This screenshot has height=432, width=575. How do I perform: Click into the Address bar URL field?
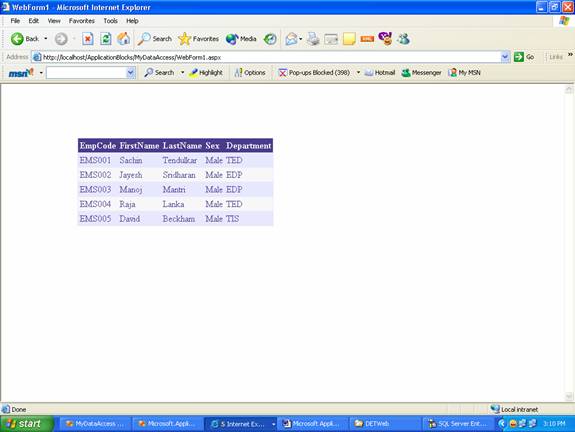point(267,57)
